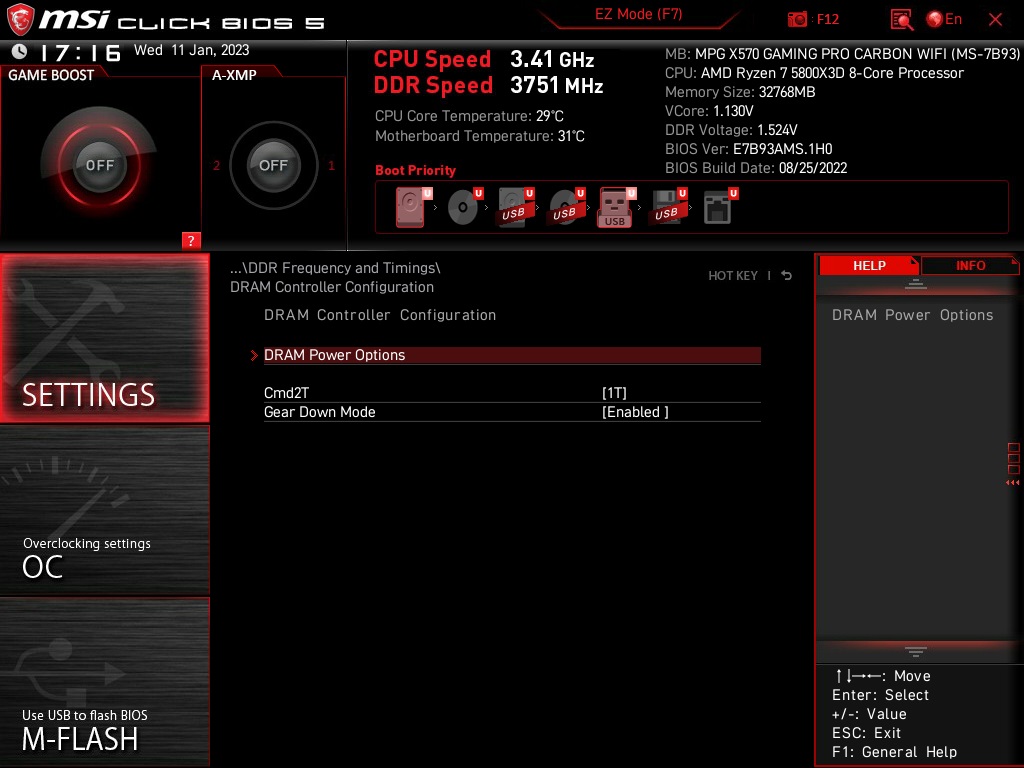The width and height of the screenshot is (1024, 768).
Task: Click the back arrow hotkey icon
Action: point(787,276)
